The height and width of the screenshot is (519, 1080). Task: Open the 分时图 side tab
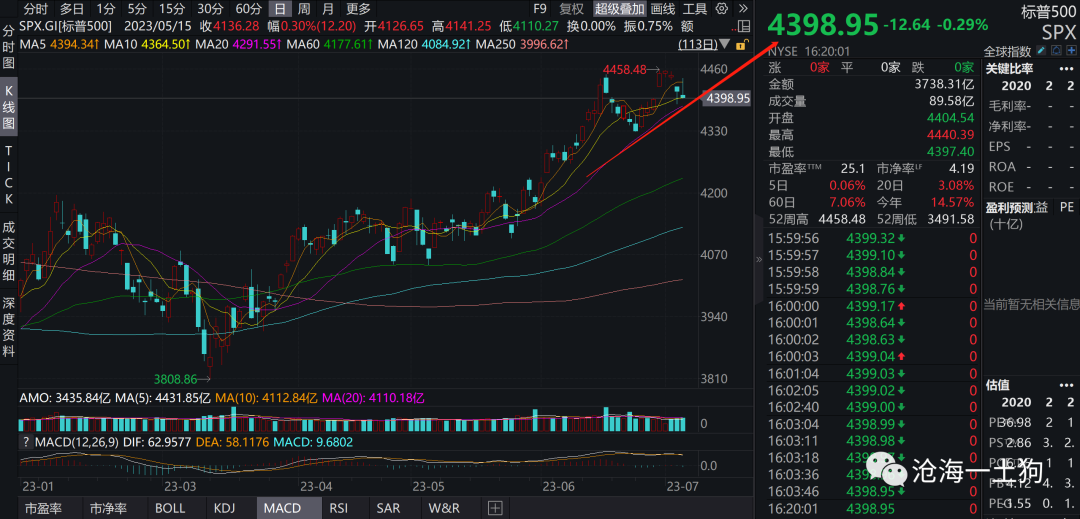point(8,47)
